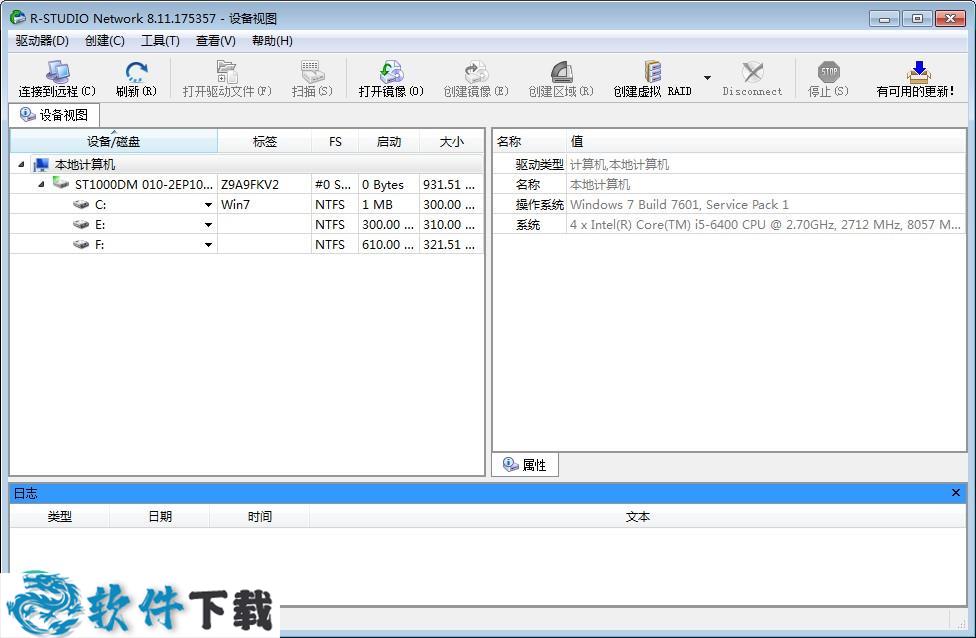Select the Device View (设备视图) tab
The width and height of the screenshot is (976, 638).
pos(55,115)
